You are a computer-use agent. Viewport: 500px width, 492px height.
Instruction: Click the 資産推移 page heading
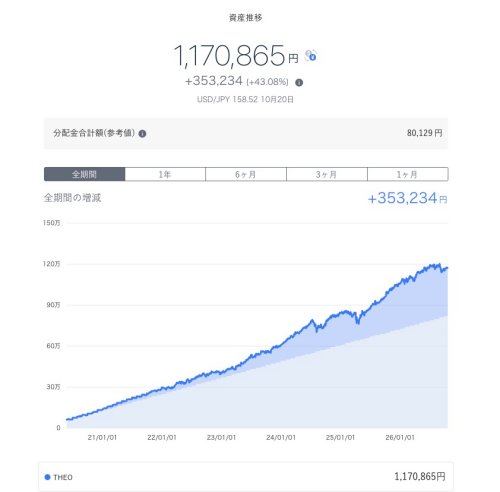(246, 18)
